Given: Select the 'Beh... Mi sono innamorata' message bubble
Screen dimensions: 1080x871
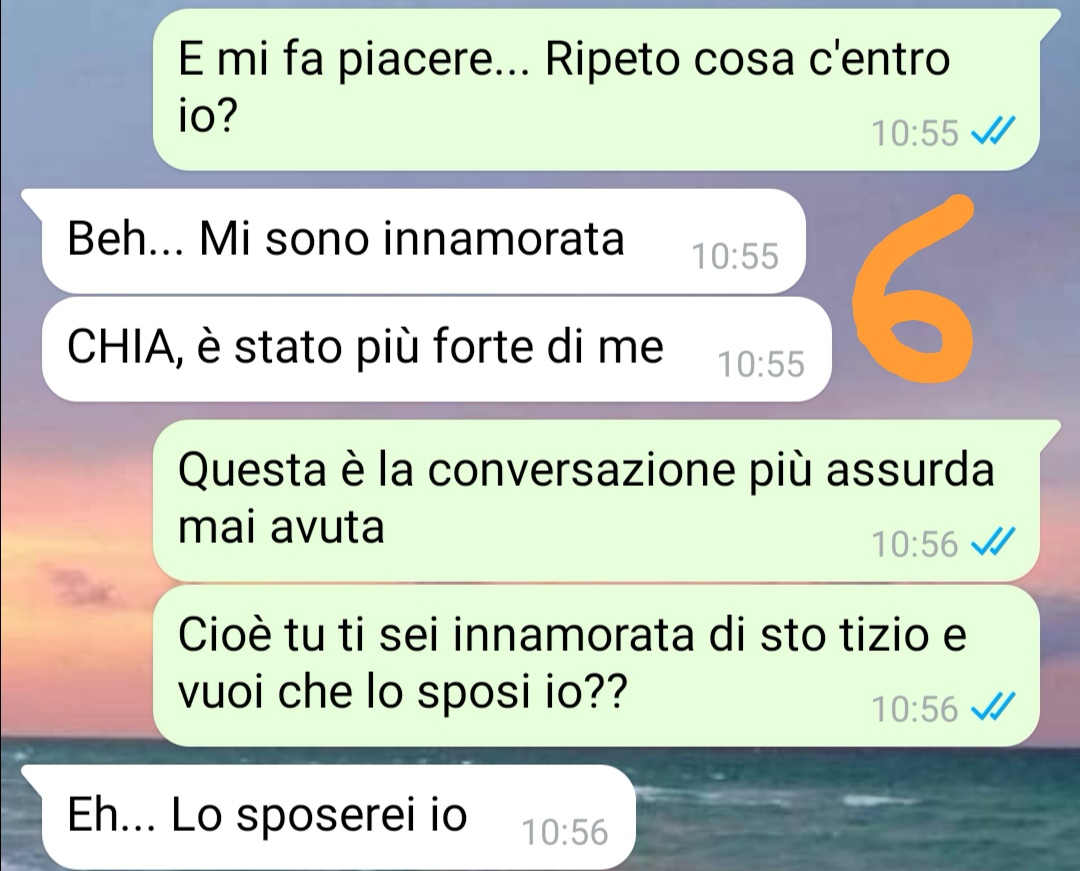Looking at the screenshot, I should 423,241.
